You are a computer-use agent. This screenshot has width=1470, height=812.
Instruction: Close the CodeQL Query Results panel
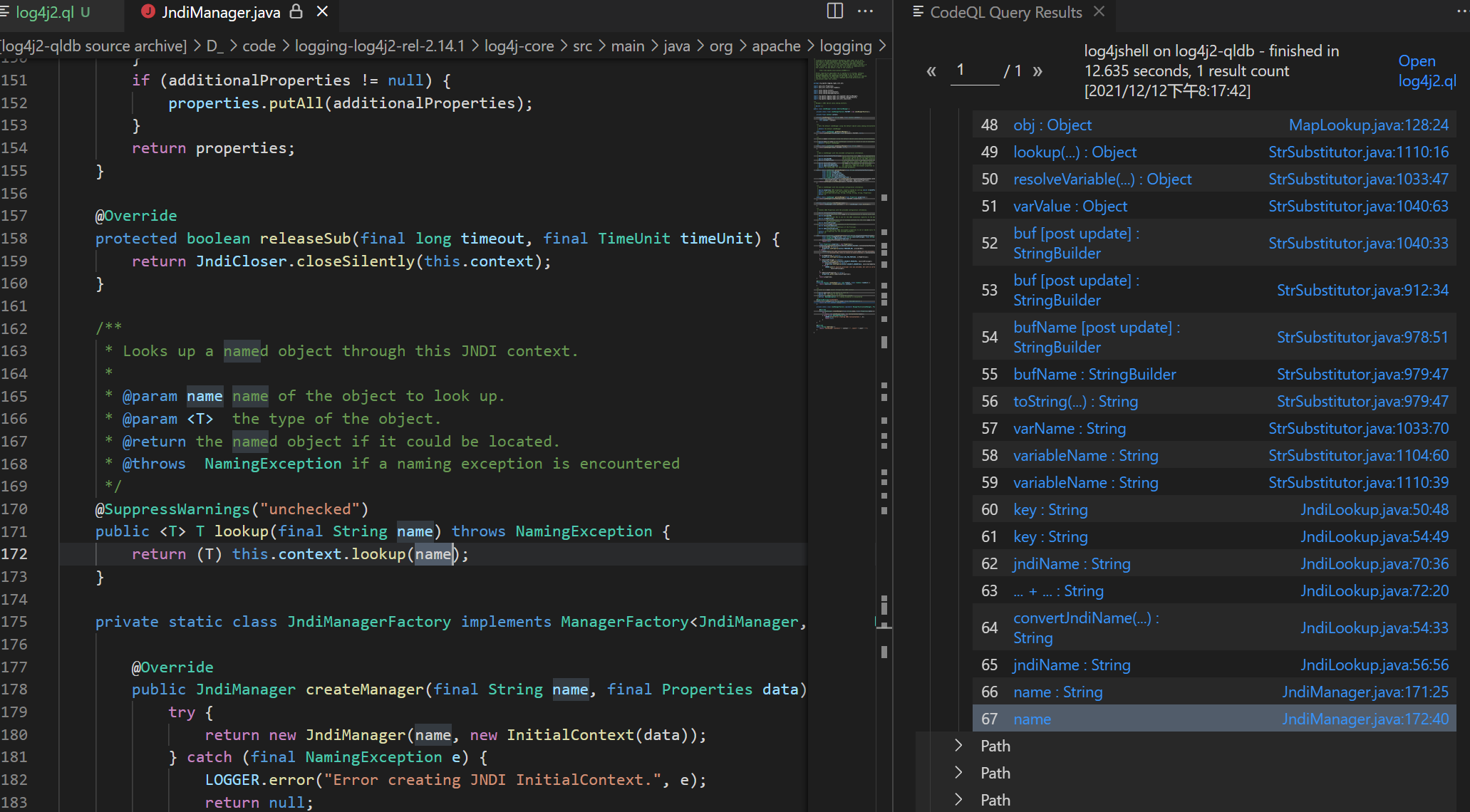[1099, 11]
